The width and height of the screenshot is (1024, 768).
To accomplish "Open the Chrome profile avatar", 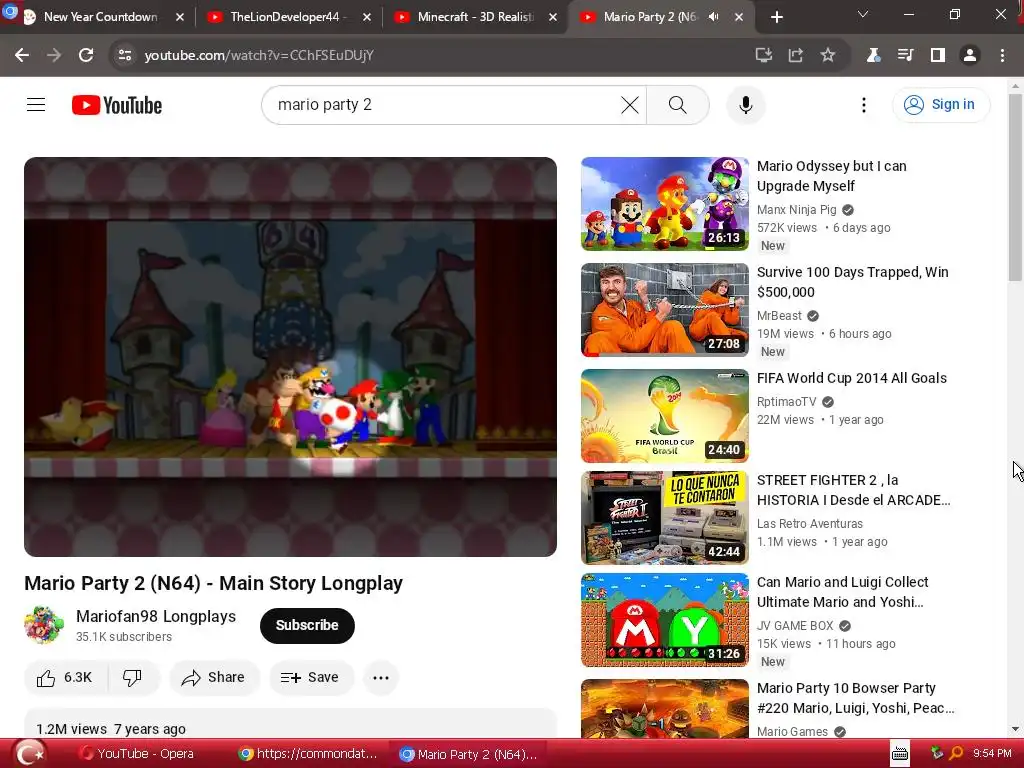I will coord(970,56).
